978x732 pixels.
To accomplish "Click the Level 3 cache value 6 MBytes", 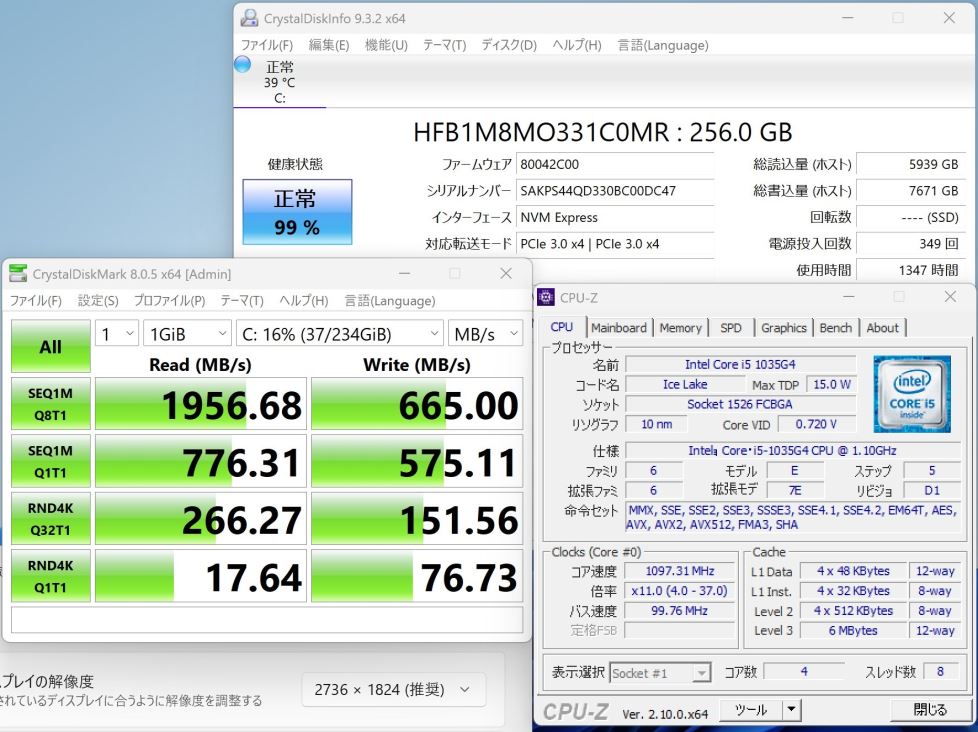I will 853,630.
